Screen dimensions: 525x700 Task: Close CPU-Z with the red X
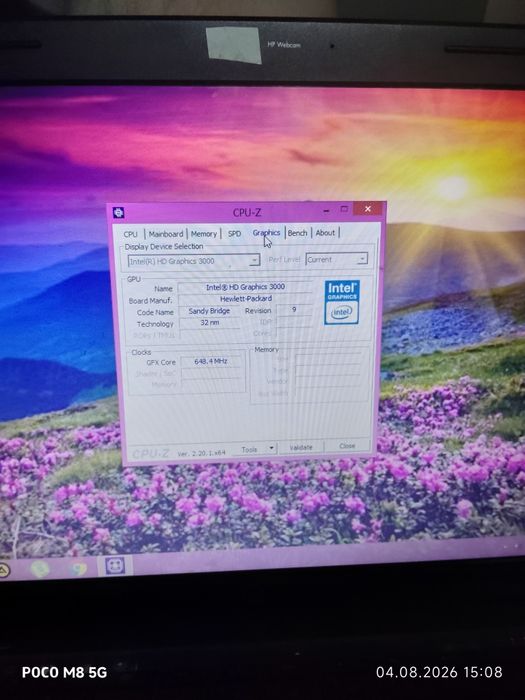367,208
